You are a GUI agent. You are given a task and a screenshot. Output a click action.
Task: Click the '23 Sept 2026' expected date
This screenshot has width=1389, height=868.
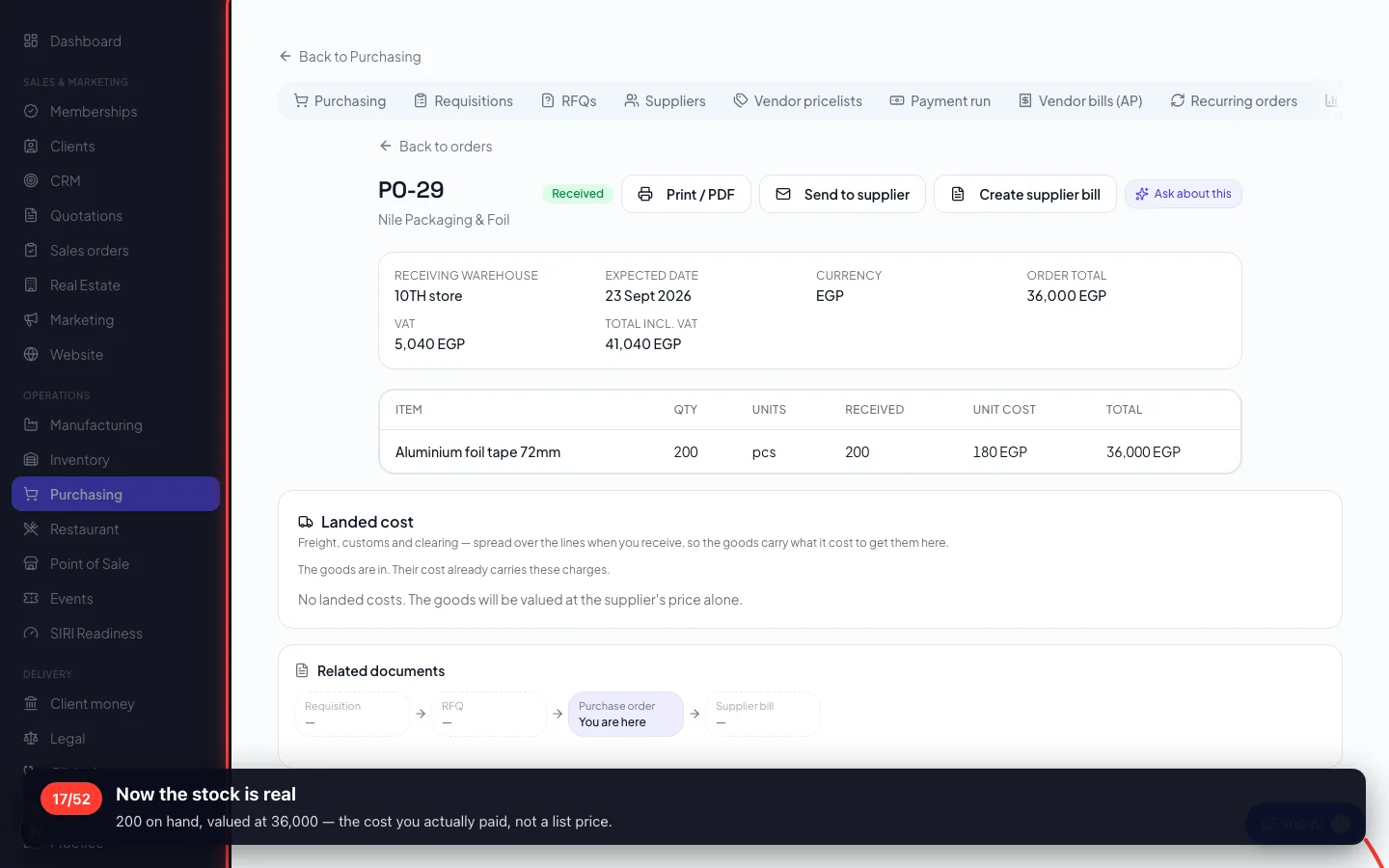648,295
